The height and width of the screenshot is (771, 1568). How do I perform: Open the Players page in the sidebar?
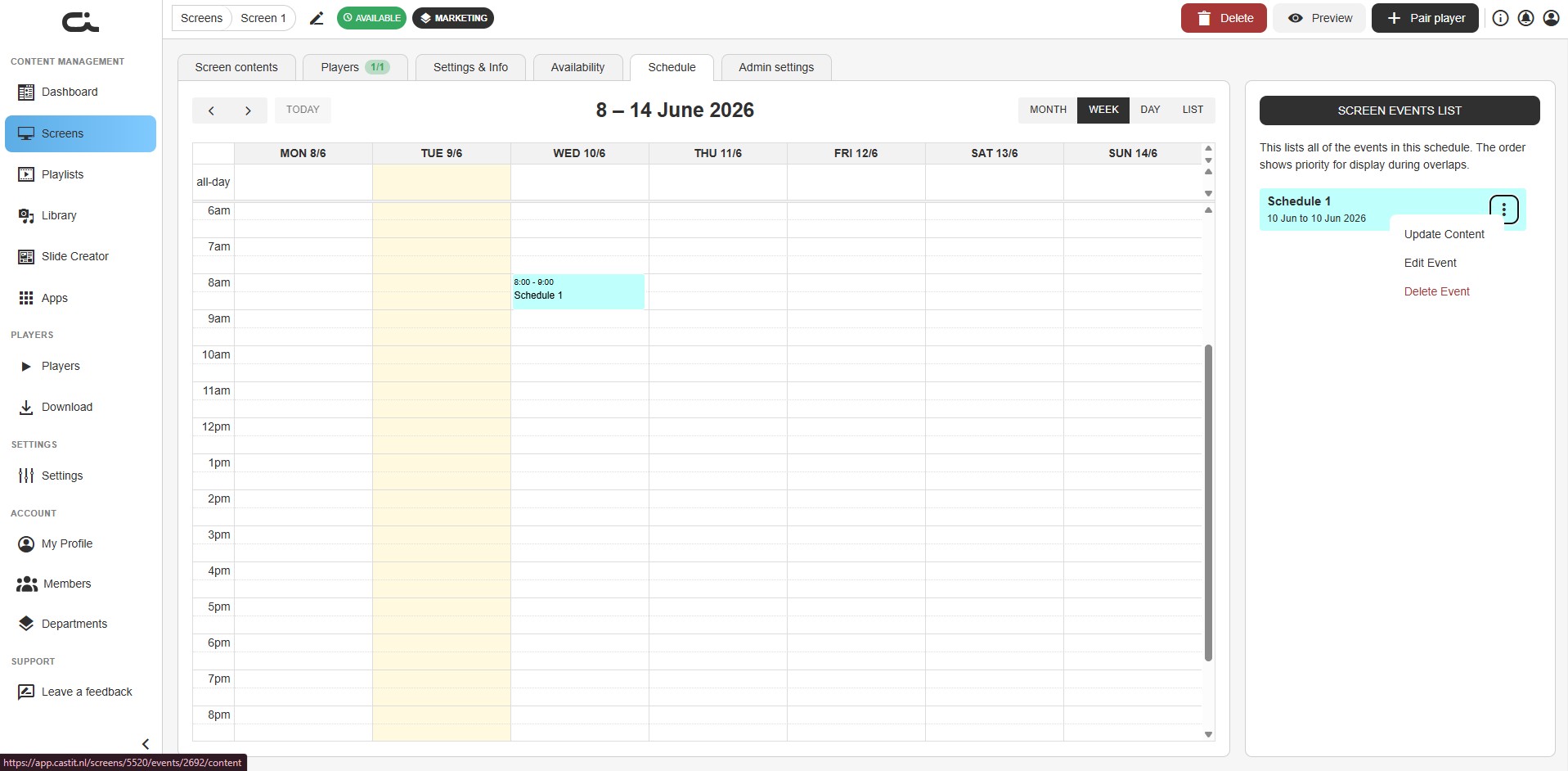[x=80, y=366]
